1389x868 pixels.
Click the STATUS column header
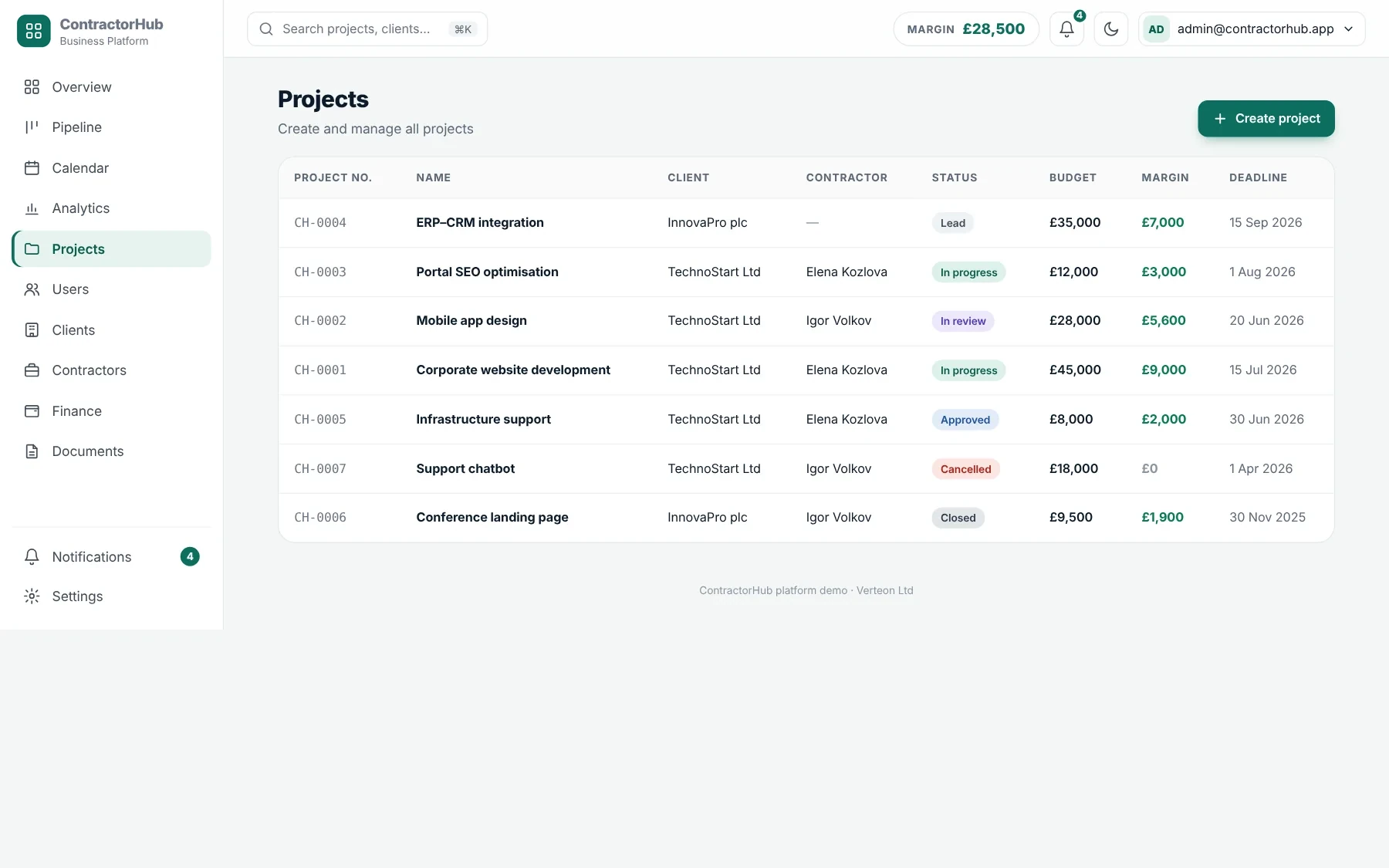coord(955,177)
